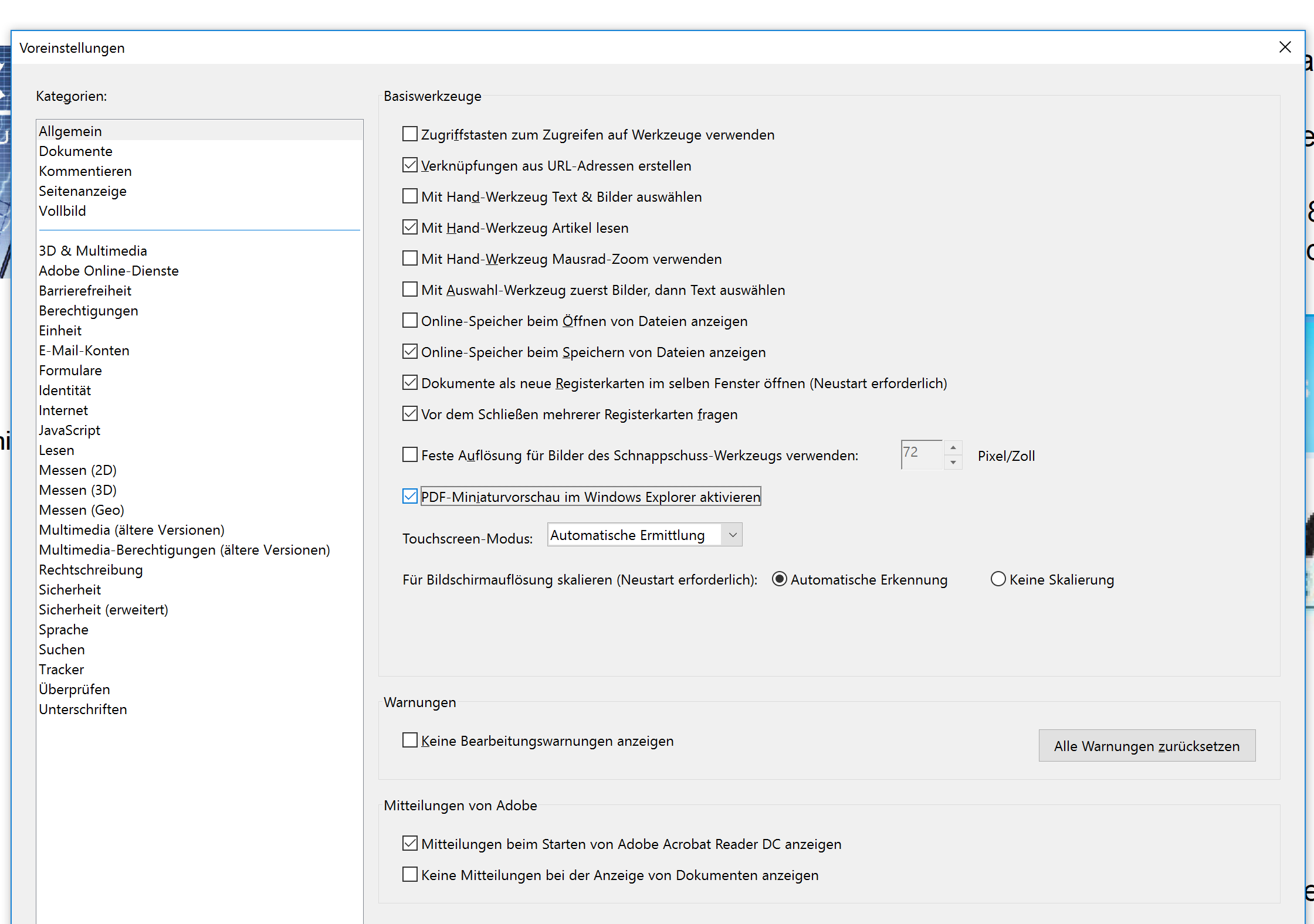Image resolution: width=1314 pixels, height=924 pixels.
Task: Select Sicherheit (erweitert) in categories
Action: [103, 610]
